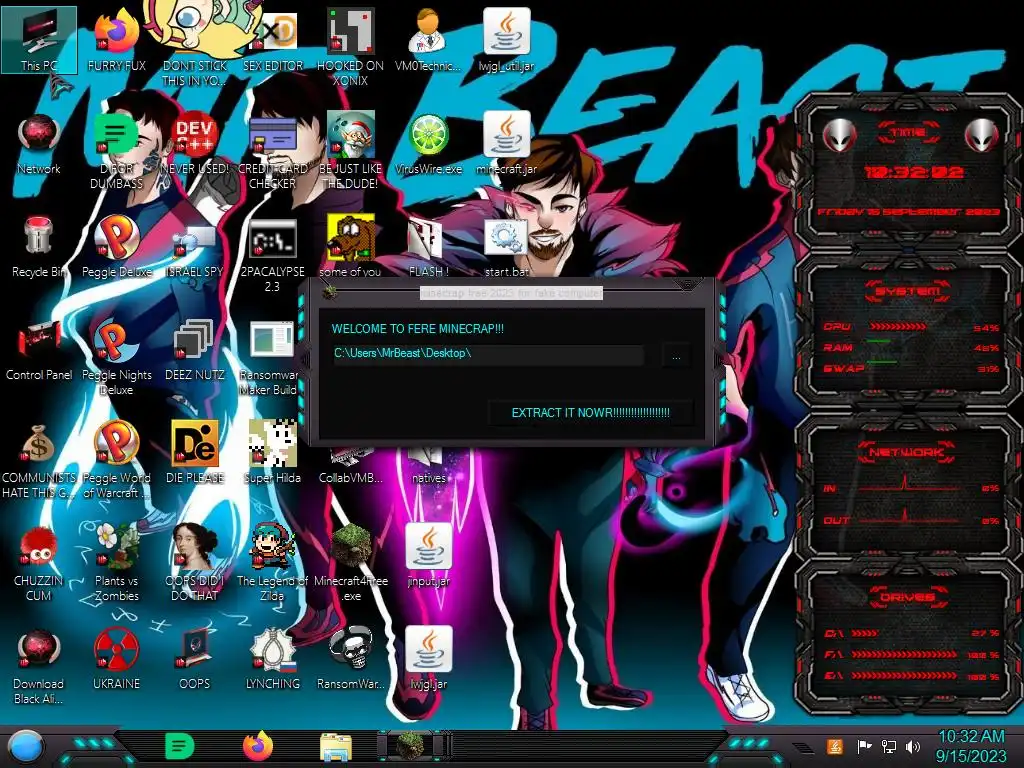Image resolution: width=1024 pixels, height=768 pixels.
Task: Select the DIE PLEASE icon
Action: tap(195, 452)
